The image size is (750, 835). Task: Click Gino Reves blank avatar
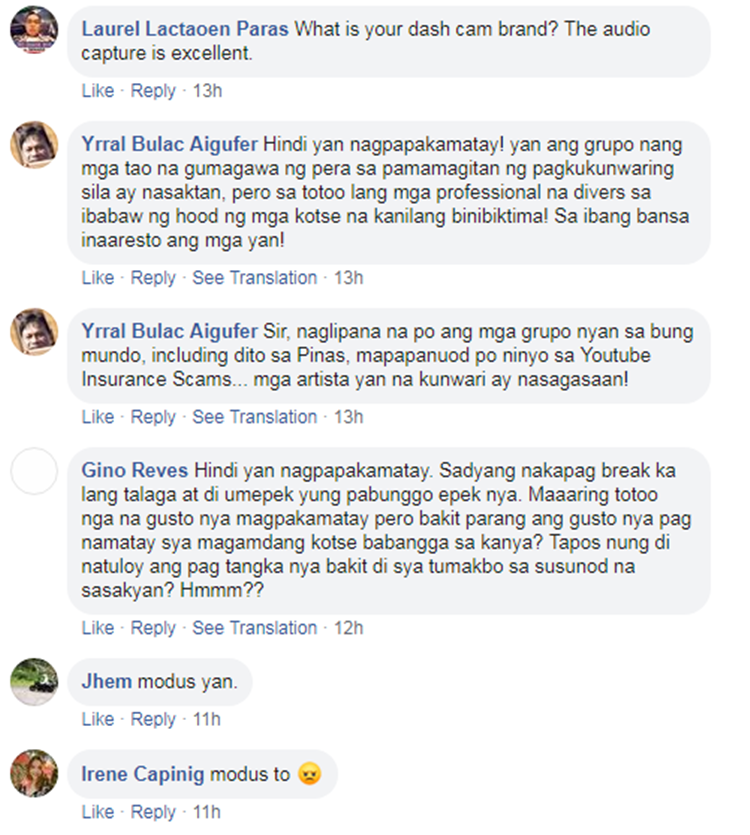(x=34, y=471)
